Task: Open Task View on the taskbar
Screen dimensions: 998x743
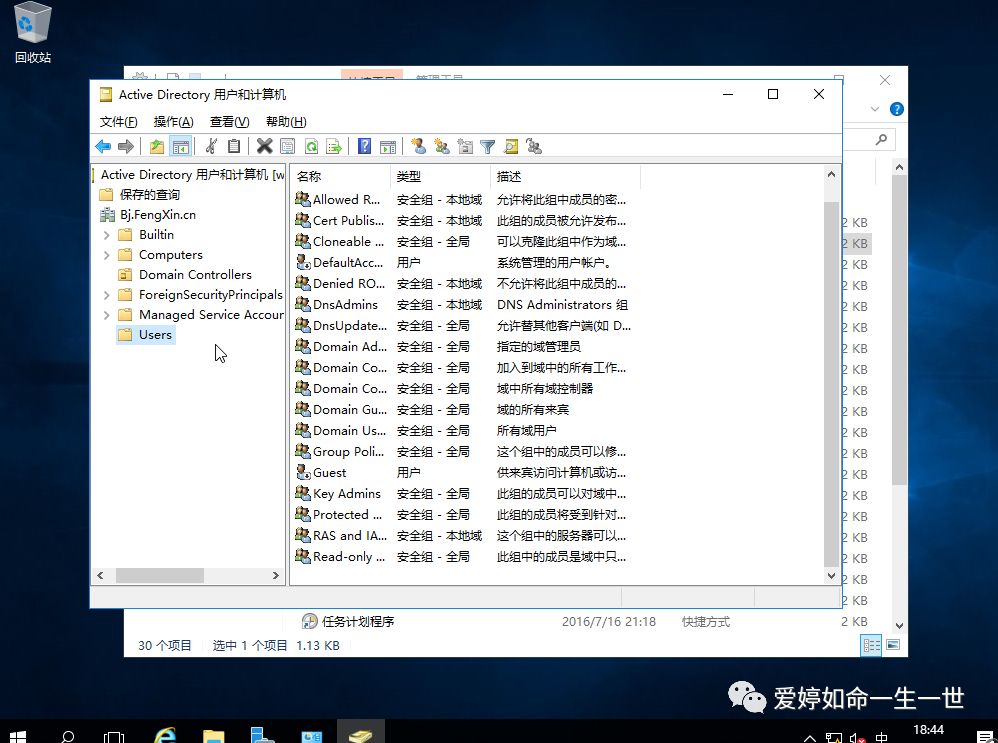Action: click(114, 735)
